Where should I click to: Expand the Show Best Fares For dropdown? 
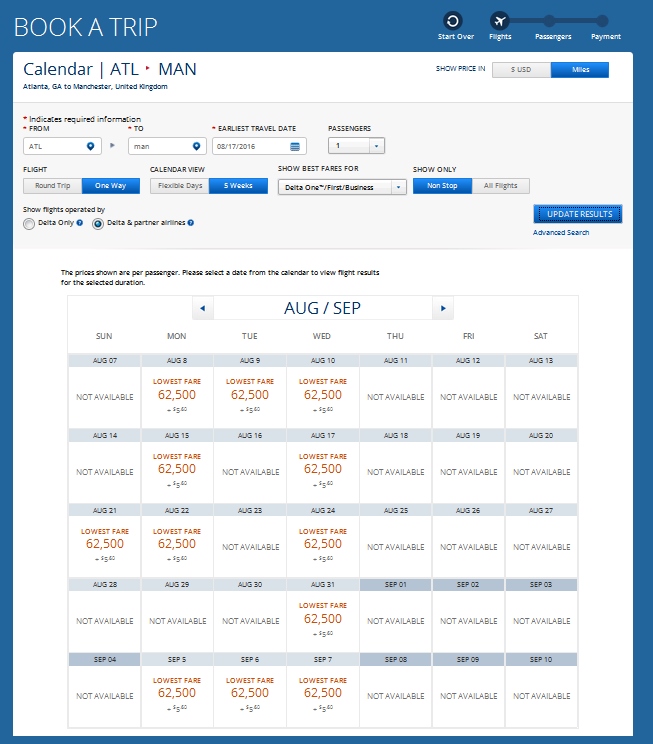(398, 187)
